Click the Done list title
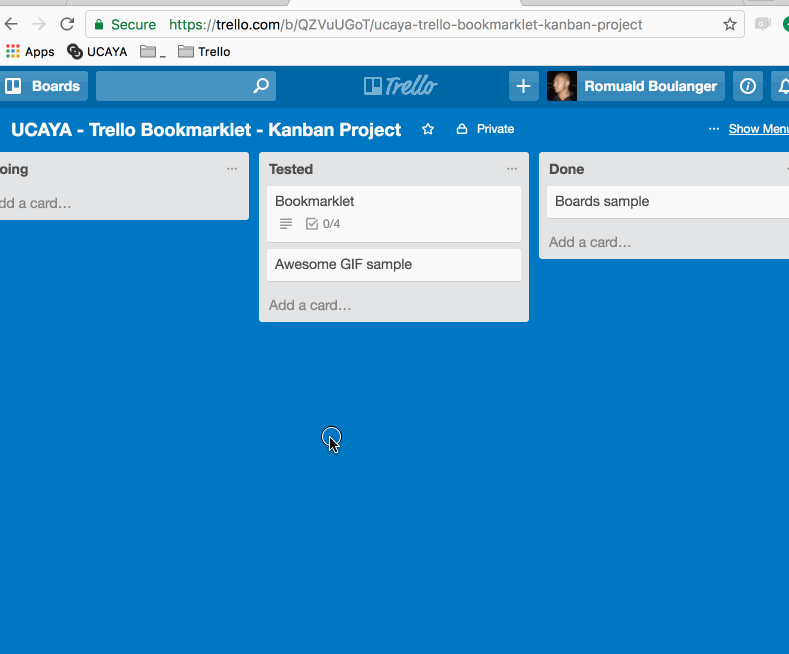The width and height of the screenshot is (789, 654). [x=567, y=169]
